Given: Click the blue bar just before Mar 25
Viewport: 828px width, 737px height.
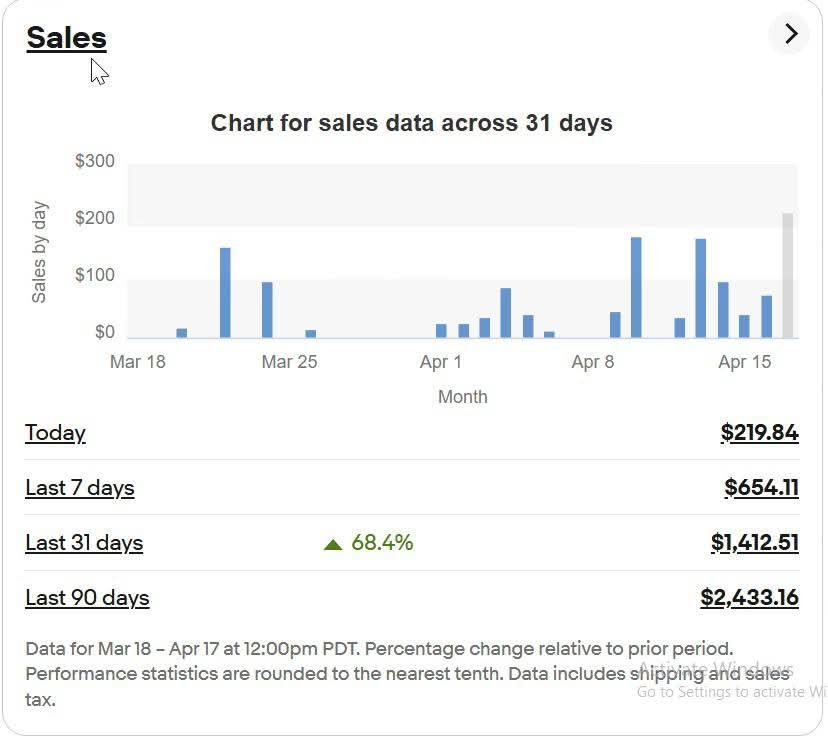Looking at the screenshot, I should (267, 310).
